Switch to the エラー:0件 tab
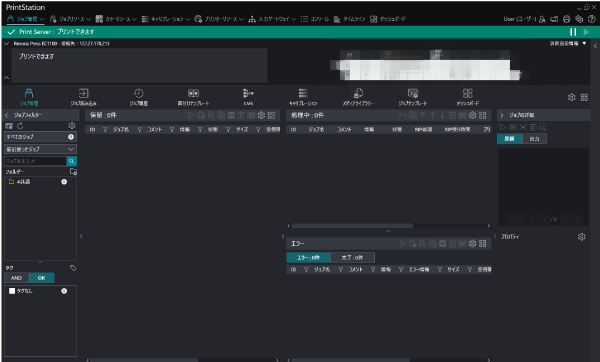The height and width of the screenshot is (362, 600). (308, 257)
